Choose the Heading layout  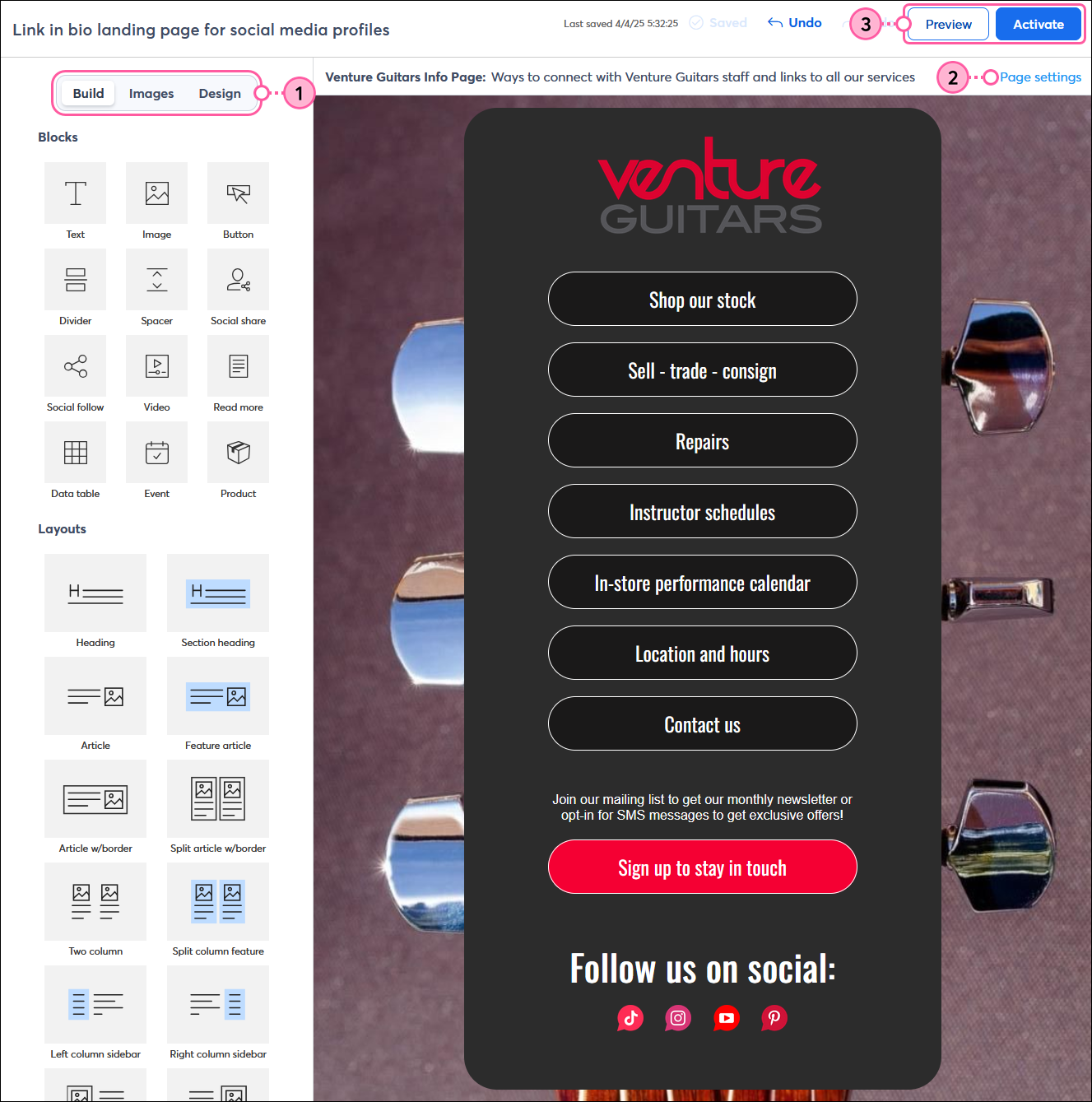point(95,593)
